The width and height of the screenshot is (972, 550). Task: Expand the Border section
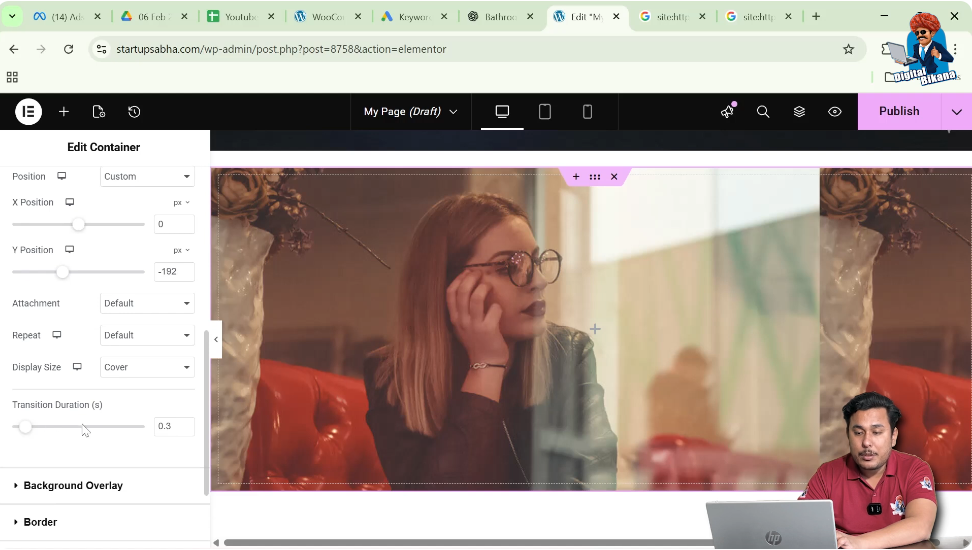pos(40,522)
